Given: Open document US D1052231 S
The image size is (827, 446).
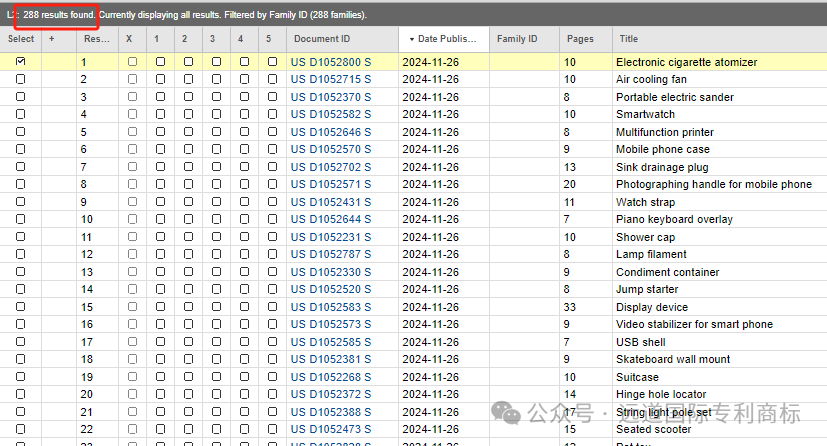Looking at the screenshot, I should pyautogui.click(x=331, y=237).
